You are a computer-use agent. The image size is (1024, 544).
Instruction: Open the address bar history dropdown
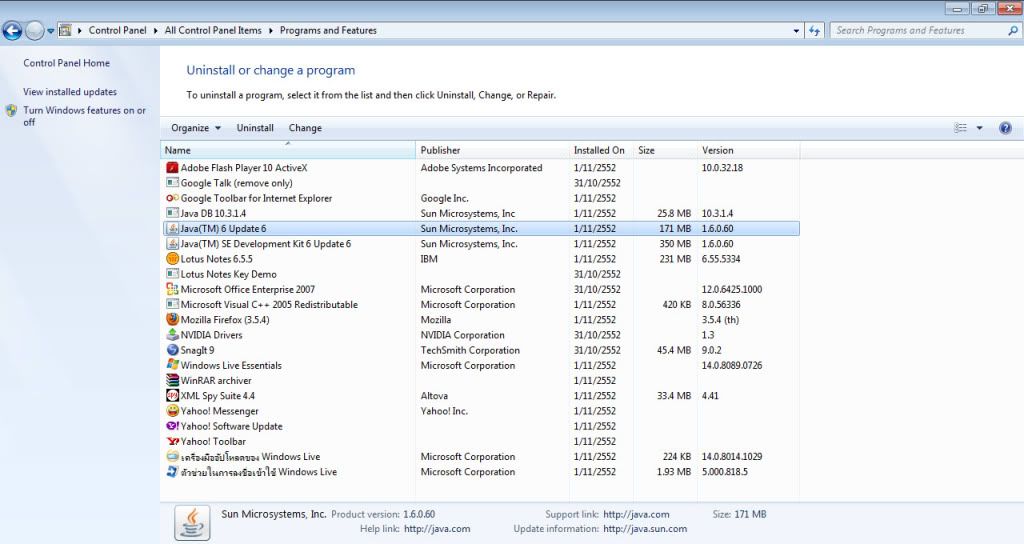point(796,31)
